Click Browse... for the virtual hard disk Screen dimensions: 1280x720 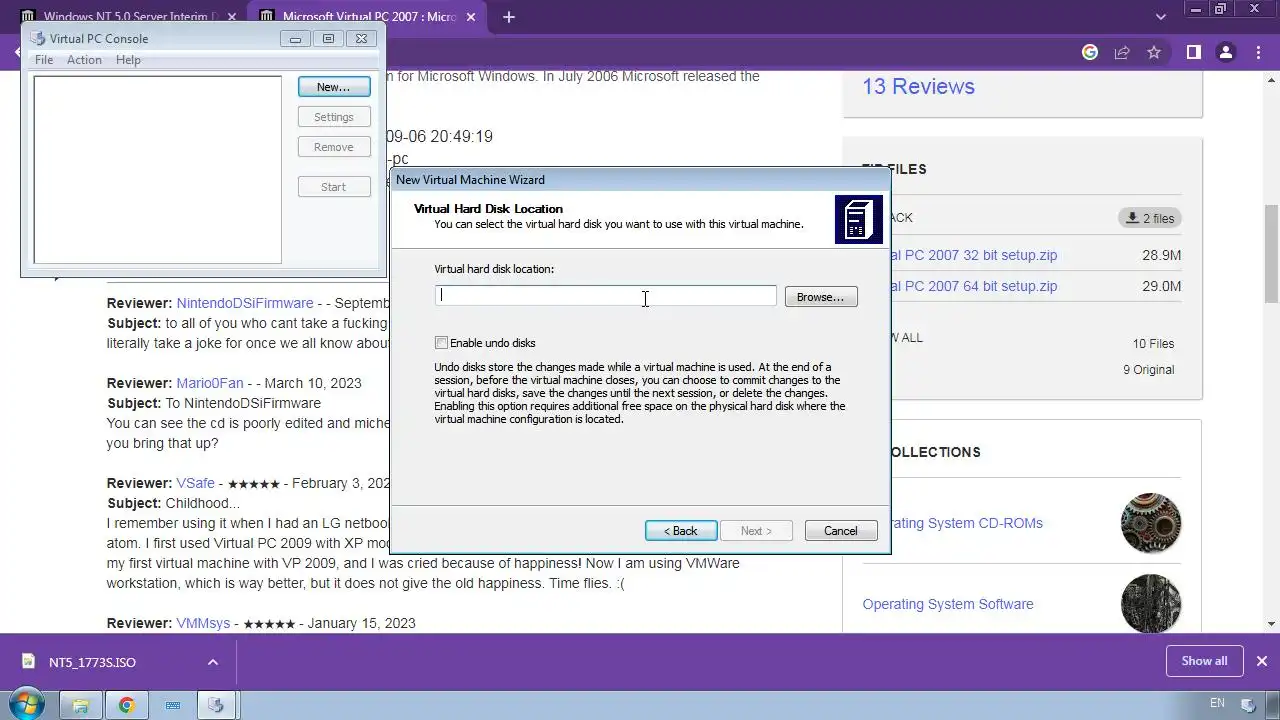821,297
